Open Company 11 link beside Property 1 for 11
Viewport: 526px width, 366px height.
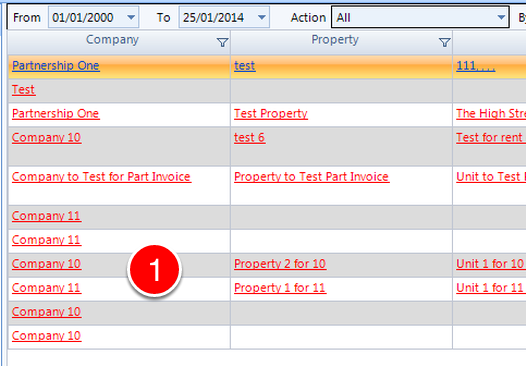[46, 288]
